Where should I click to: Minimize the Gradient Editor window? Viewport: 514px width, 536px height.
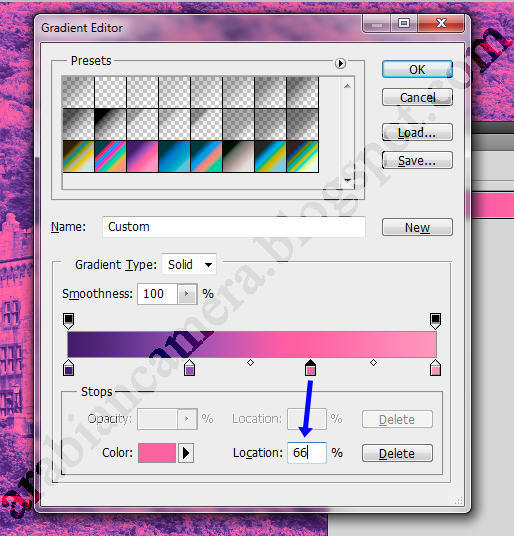click(377, 23)
